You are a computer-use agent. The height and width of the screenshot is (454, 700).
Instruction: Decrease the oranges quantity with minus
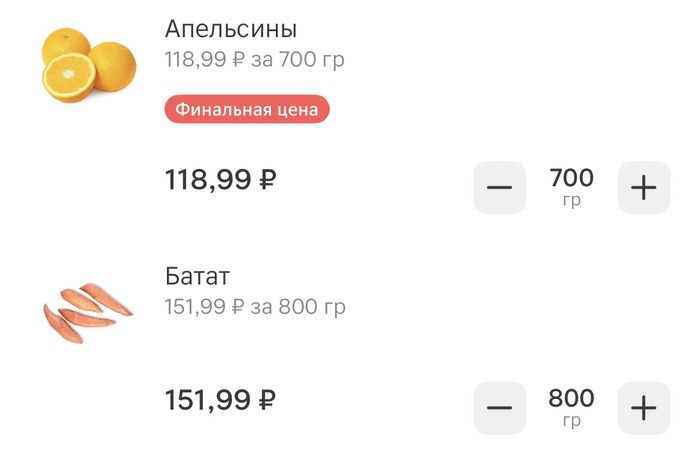[499, 187]
